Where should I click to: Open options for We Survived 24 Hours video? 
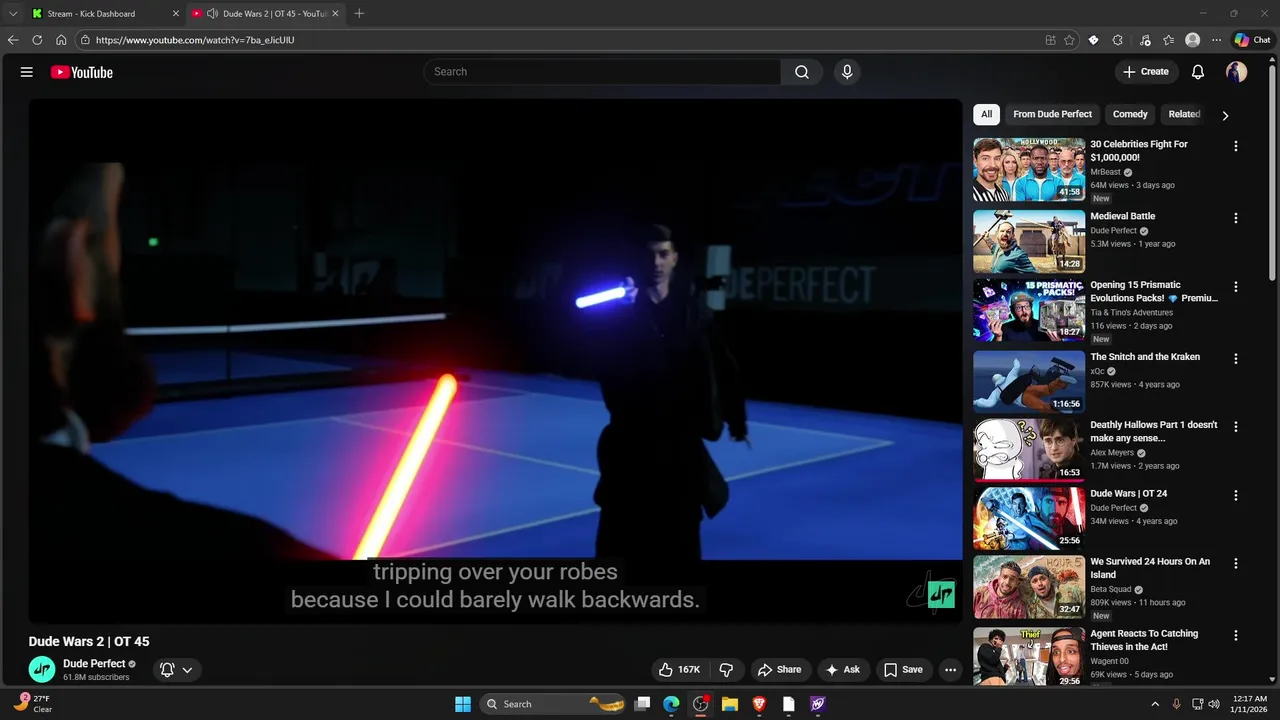coord(1236,564)
